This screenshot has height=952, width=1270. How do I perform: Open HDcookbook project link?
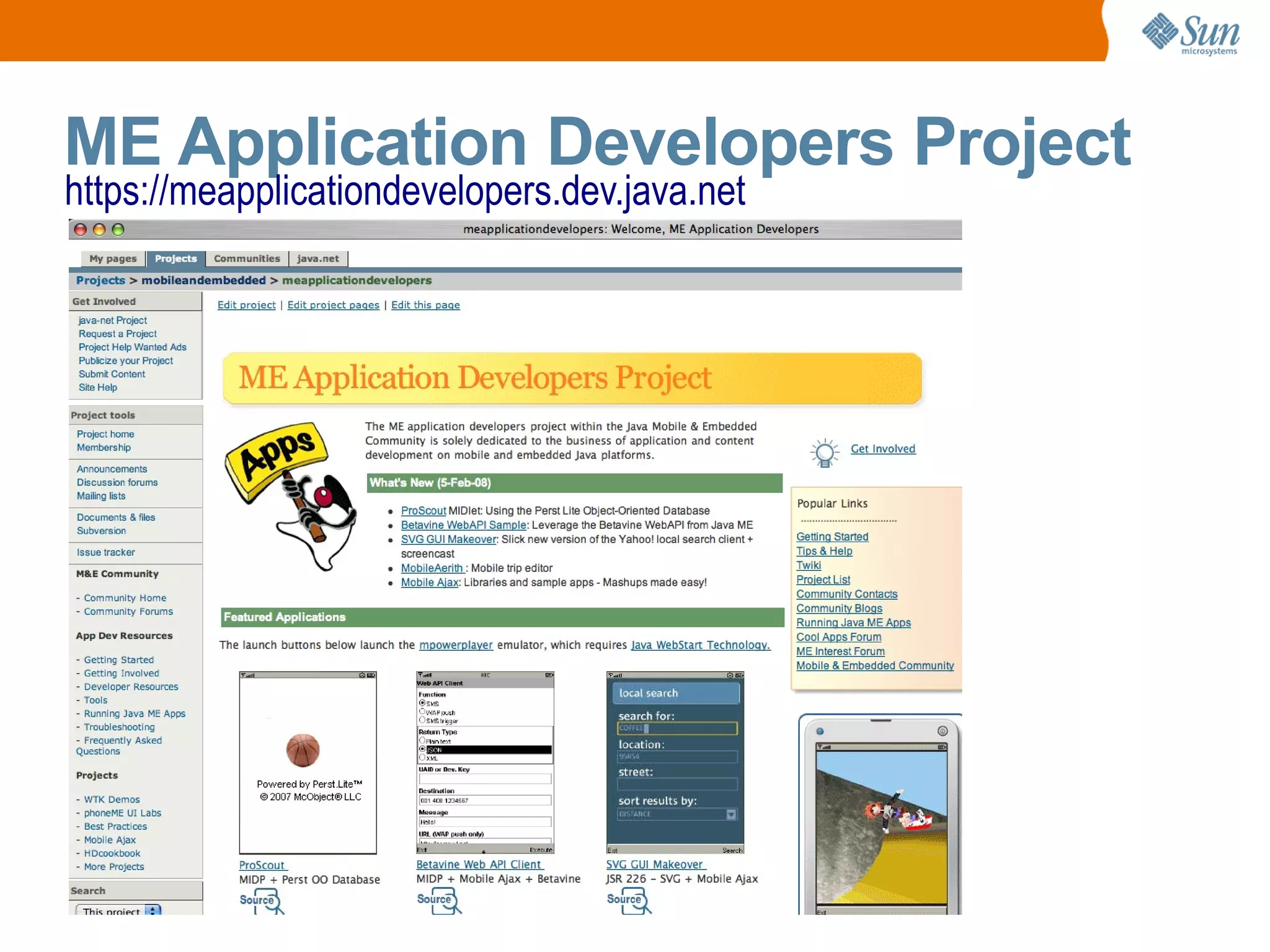(x=112, y=853)
